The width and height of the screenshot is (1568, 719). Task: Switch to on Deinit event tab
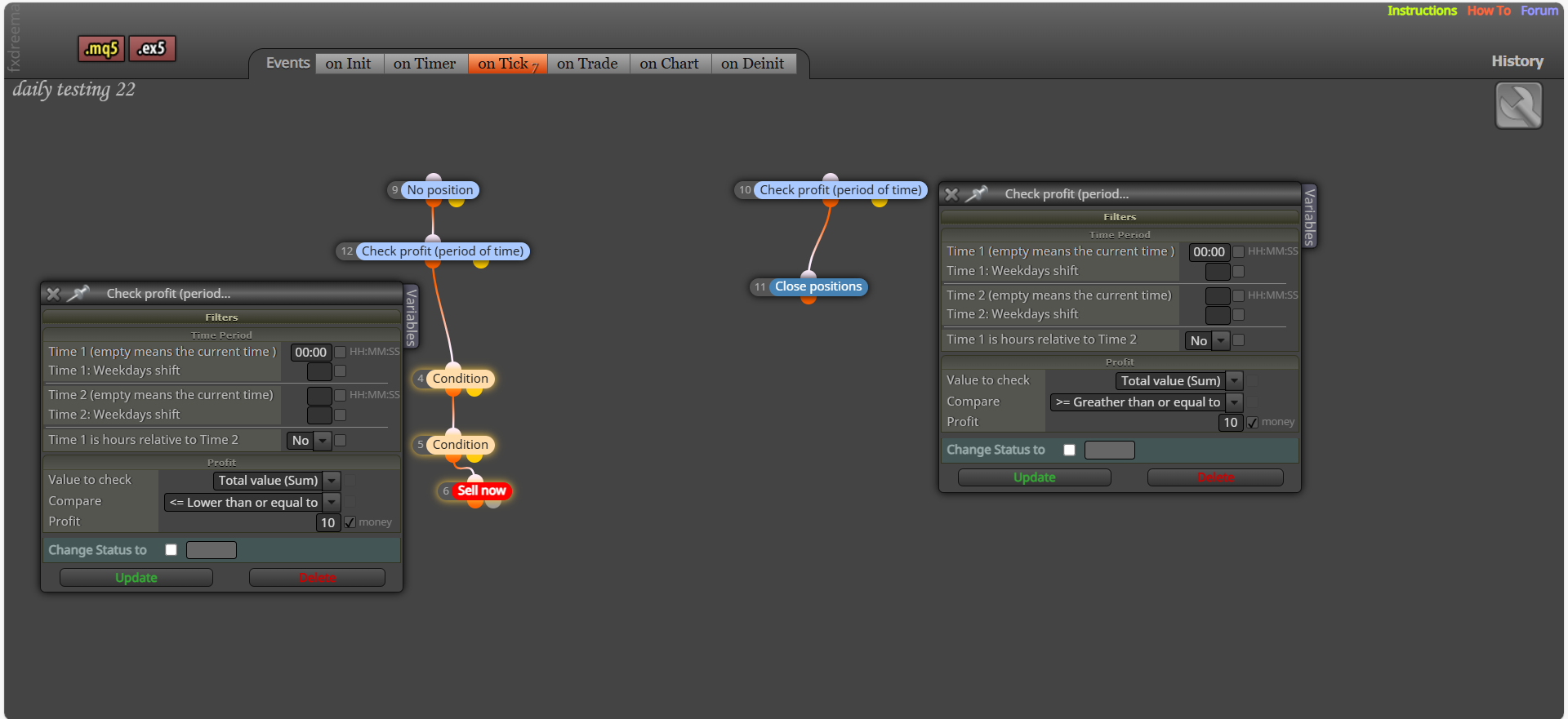[x=753, y=64]
